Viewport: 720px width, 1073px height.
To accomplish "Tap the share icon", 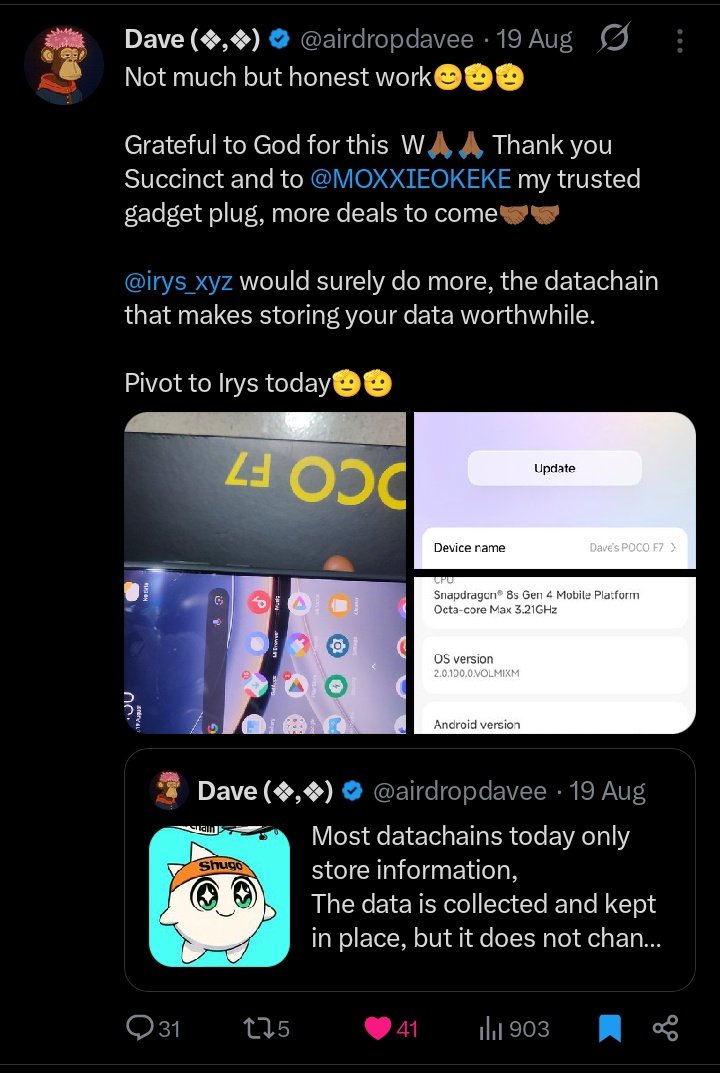I will 665,1028.
